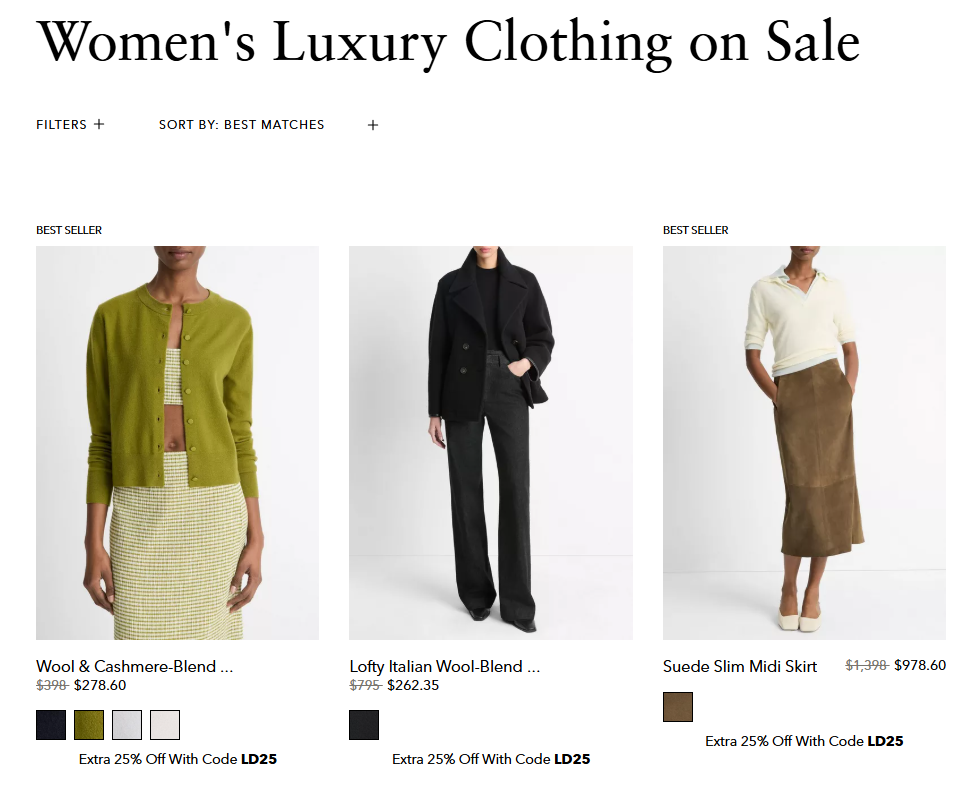Open the Sort By plus icon
968x789 pixels.
pyautogui.click(x=373, y=125)
